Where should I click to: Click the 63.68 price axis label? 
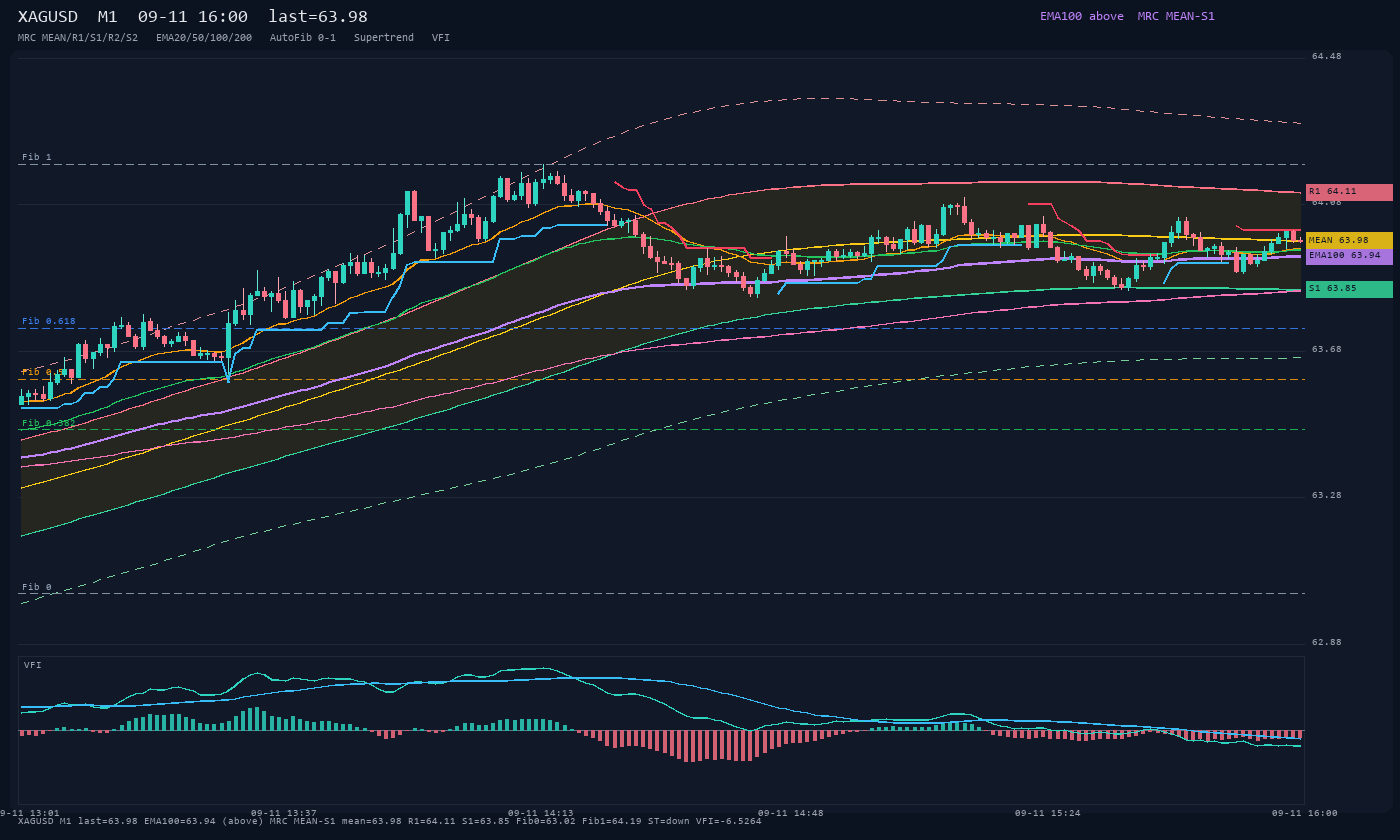[1327, 350]
